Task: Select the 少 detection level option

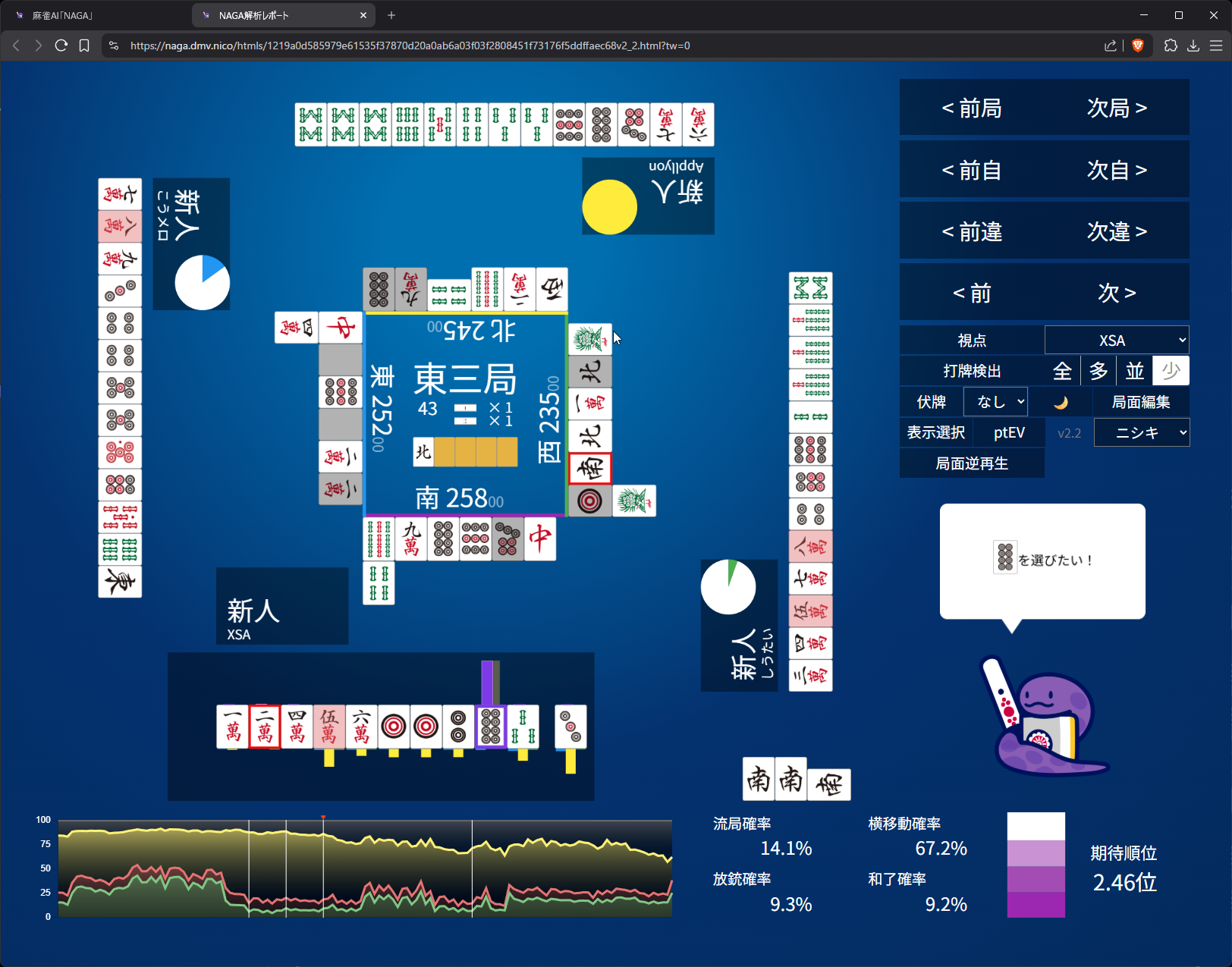Action: (x=1171, y=371)
